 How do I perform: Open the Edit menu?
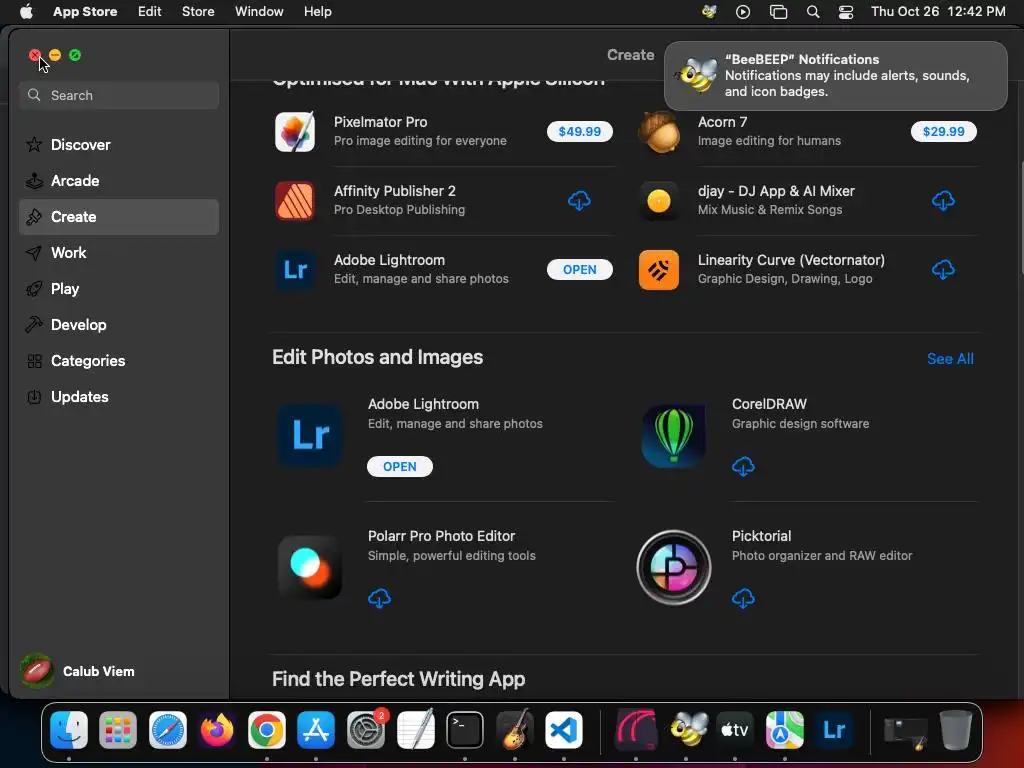point(150,12)
